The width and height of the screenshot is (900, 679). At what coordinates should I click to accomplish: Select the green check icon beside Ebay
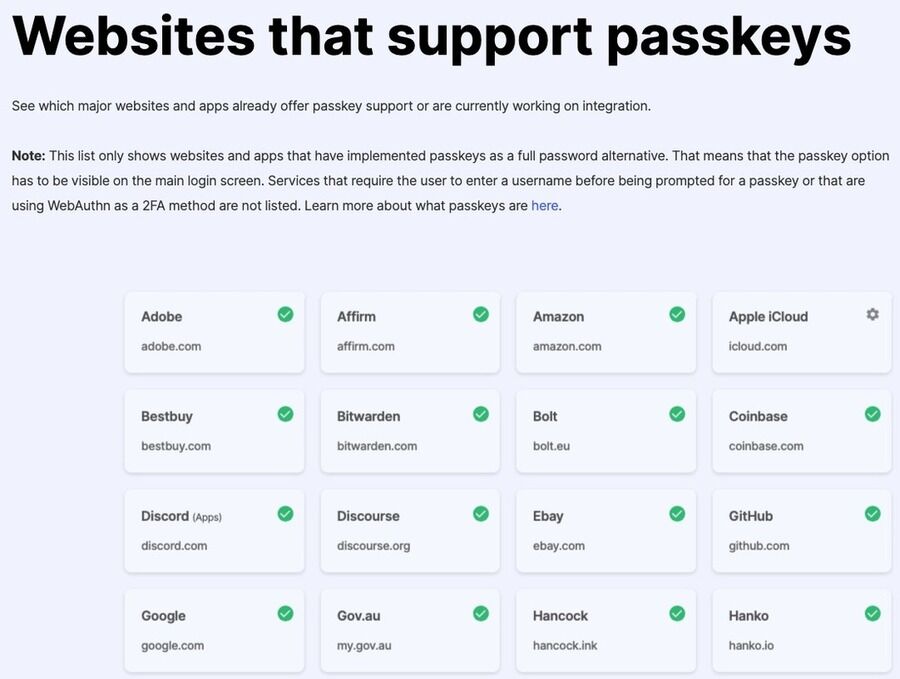pyautogui.click(x=677, y=513)
